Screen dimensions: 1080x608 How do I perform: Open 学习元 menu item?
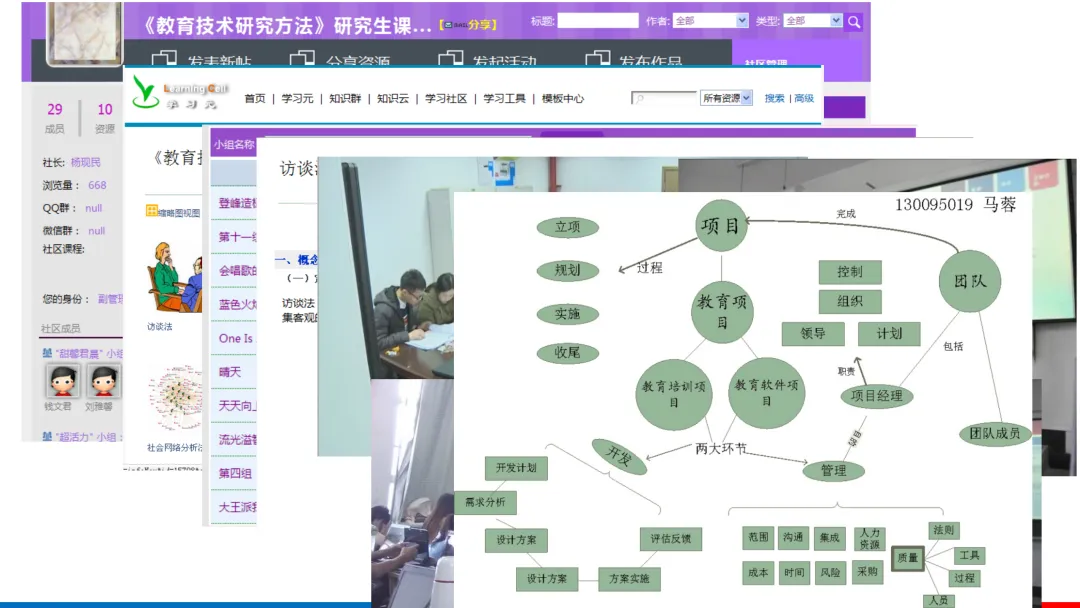[x=298, y=98]
